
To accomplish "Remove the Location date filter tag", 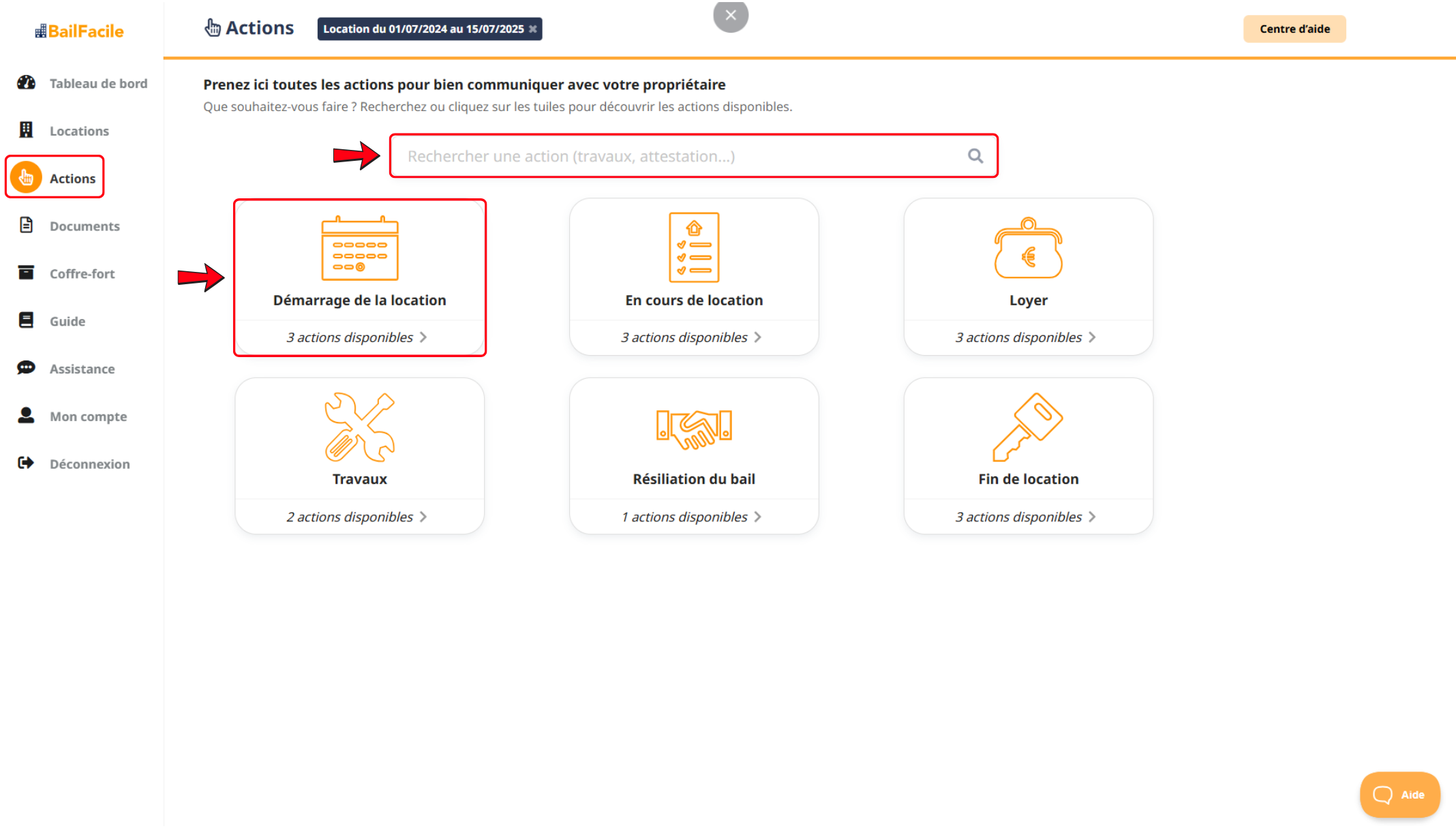I will [533, 29].
